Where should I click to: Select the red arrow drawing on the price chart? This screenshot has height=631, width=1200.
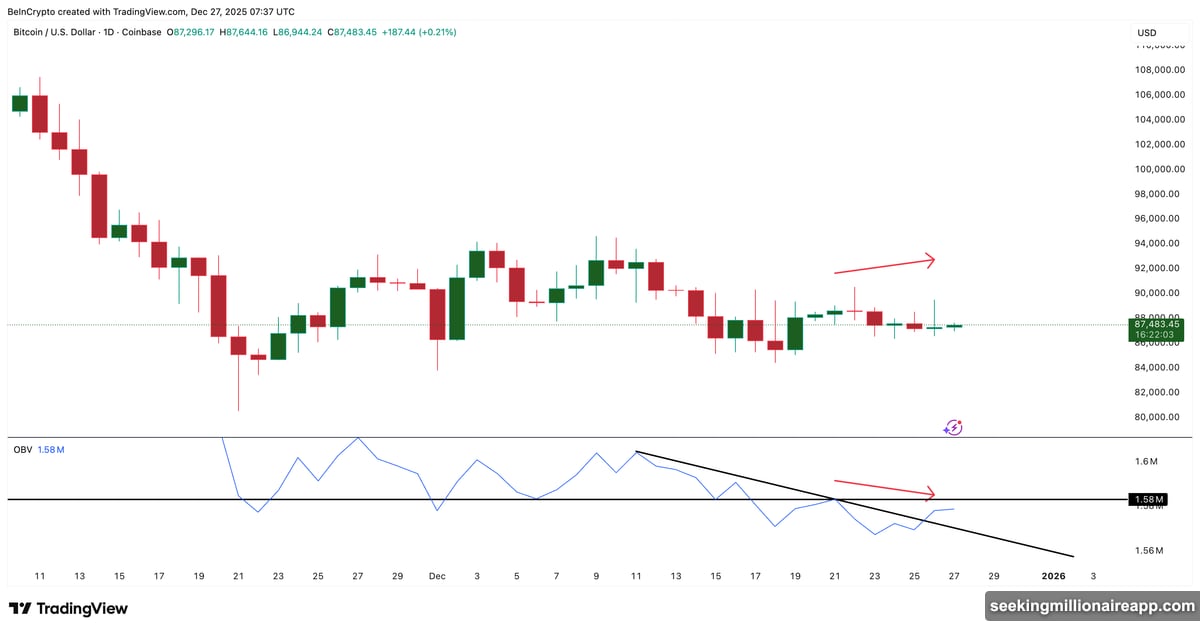click(x=885, y=263)
